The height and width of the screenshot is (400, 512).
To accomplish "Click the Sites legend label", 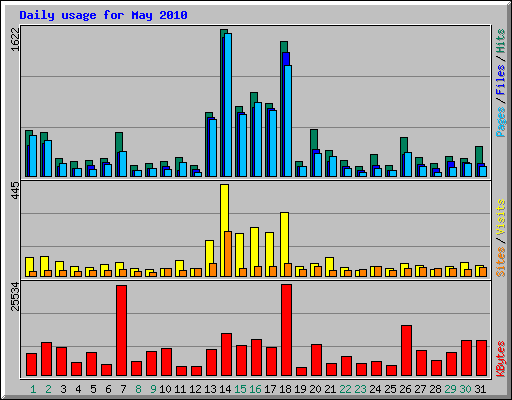I will [x=500, y=262].
